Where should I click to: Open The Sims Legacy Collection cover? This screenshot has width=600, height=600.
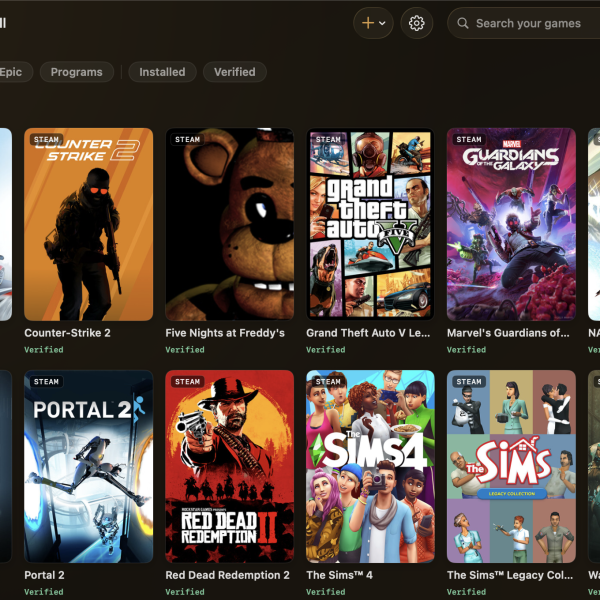point(511,466)
